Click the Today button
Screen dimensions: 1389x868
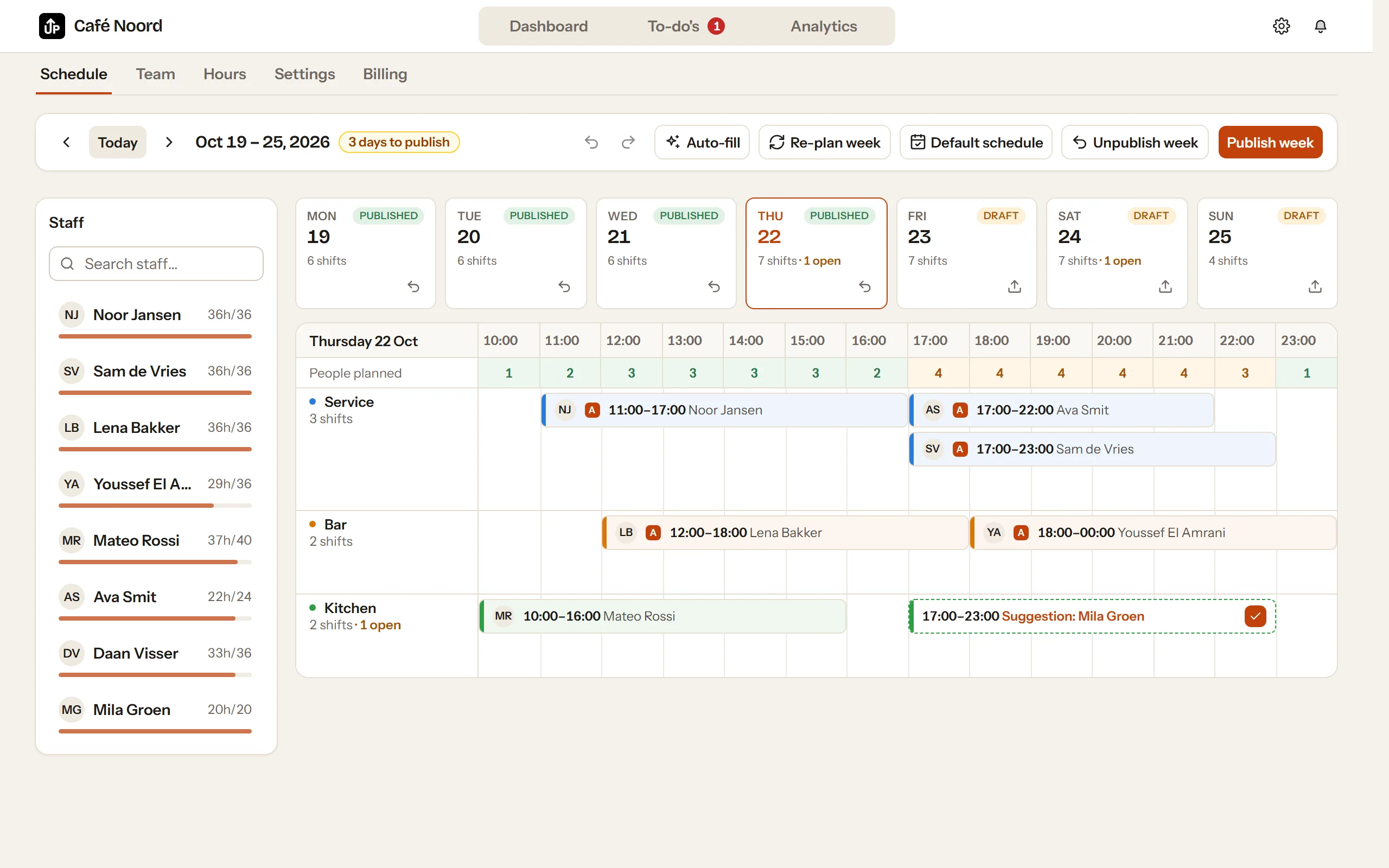coord(117,142)
